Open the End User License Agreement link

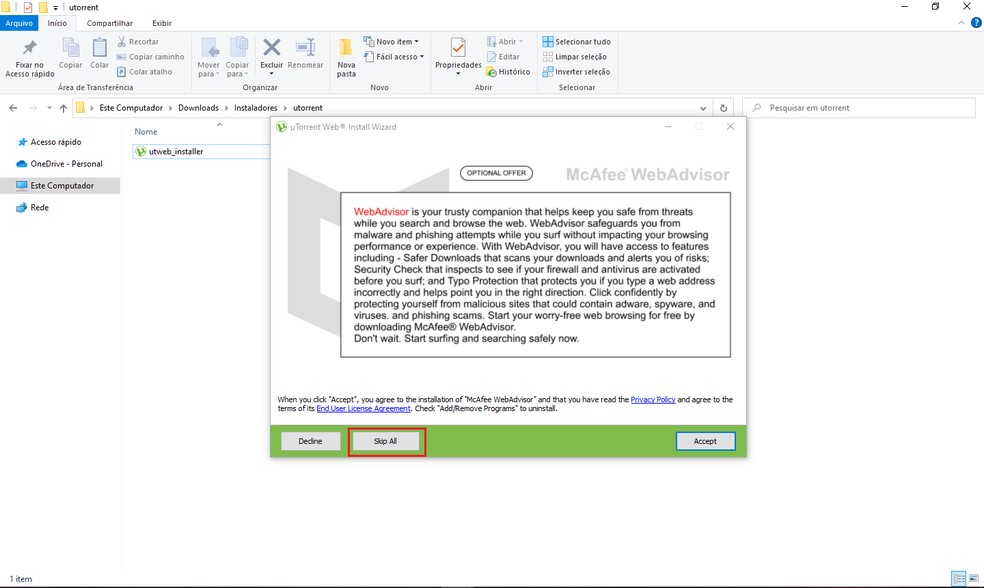coord(364,409)
